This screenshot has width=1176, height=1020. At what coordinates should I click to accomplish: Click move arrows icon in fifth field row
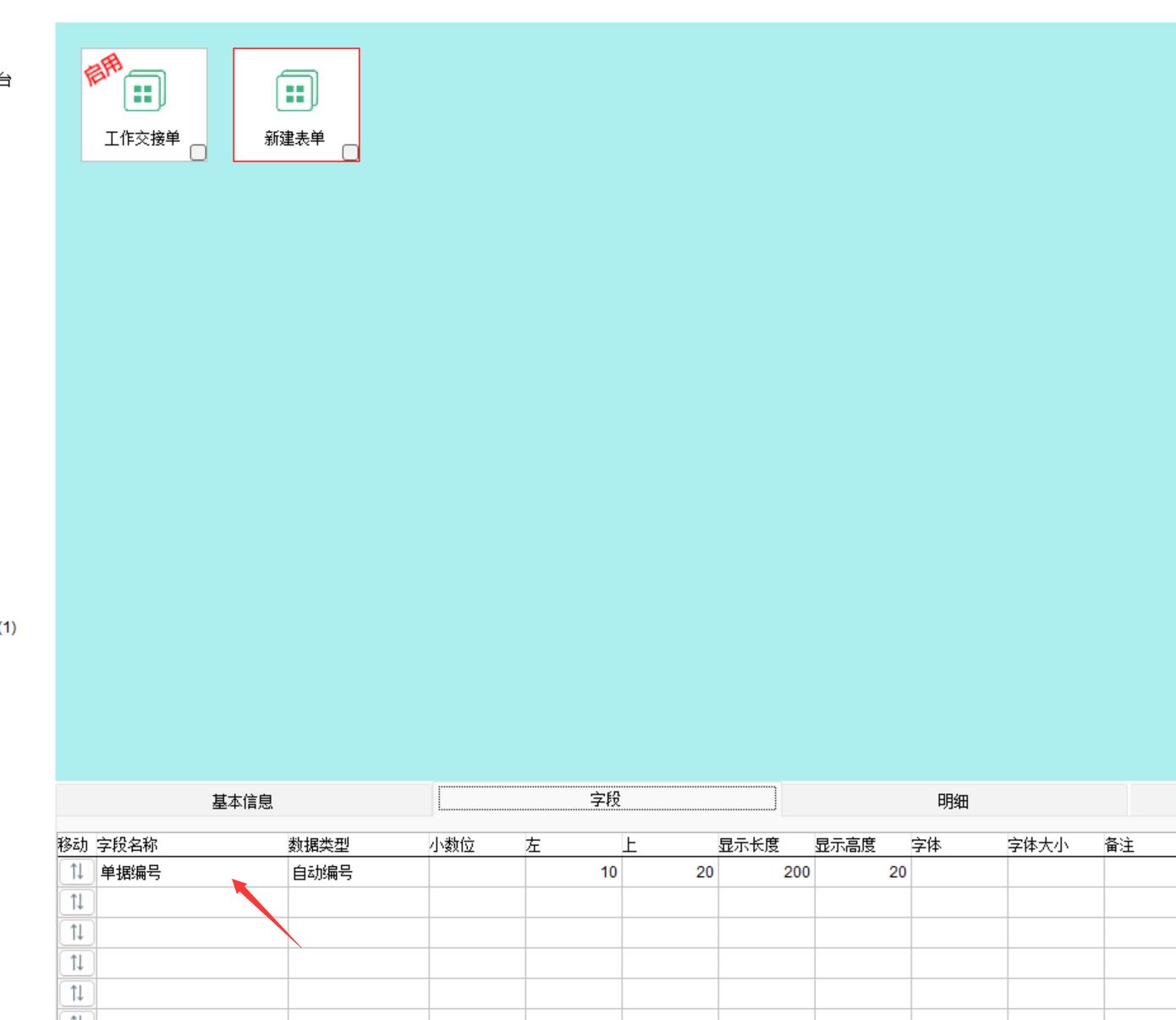77,994
